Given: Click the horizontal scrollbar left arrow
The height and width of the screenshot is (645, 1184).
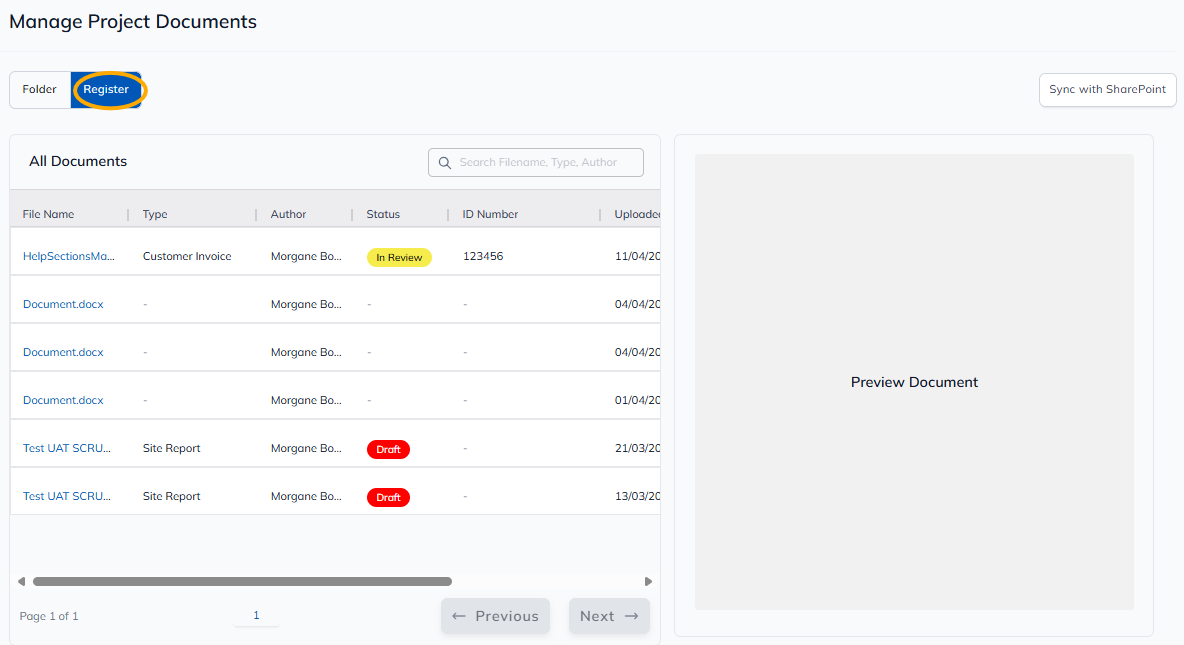Looking at the screenshot, I should [22, 581].
